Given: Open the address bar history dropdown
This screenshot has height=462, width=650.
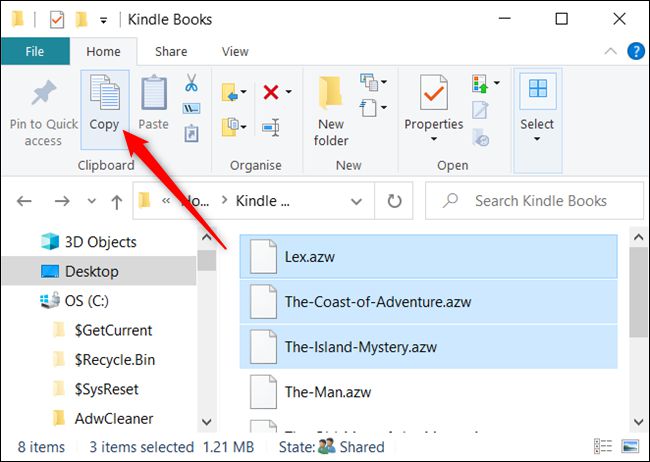Looking at the screenshot, I should (356, 202).
